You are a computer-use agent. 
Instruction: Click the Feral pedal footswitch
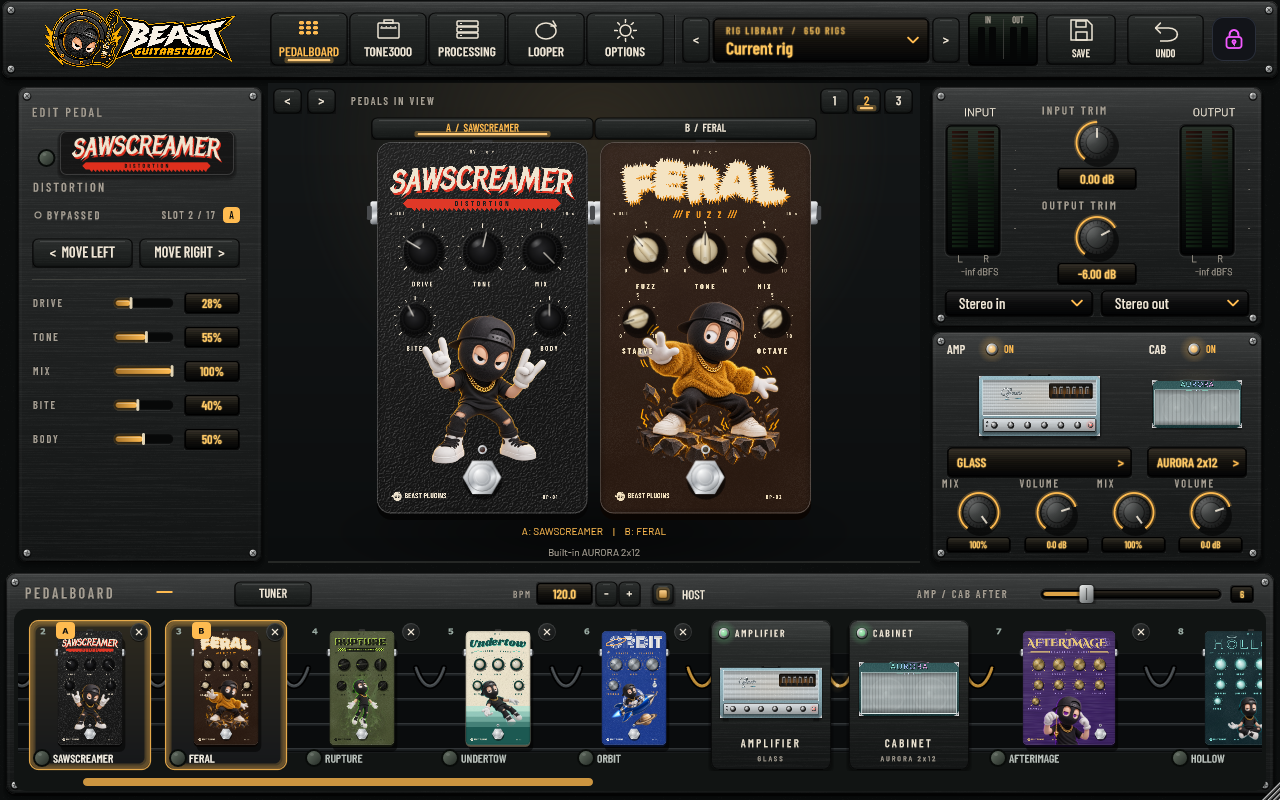pyautogui.click(x=706, y=477)
